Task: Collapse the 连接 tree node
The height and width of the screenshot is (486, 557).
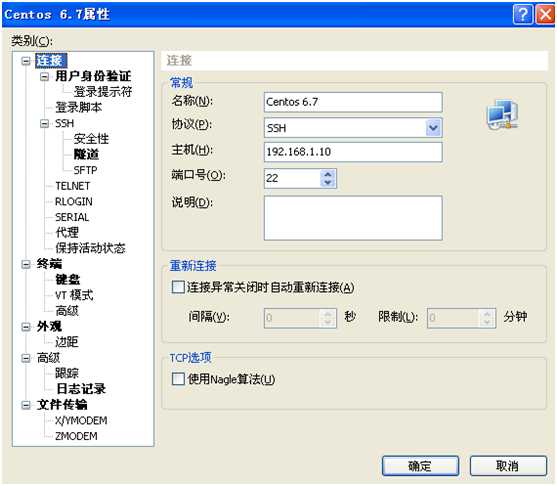Action: point(26,61)
